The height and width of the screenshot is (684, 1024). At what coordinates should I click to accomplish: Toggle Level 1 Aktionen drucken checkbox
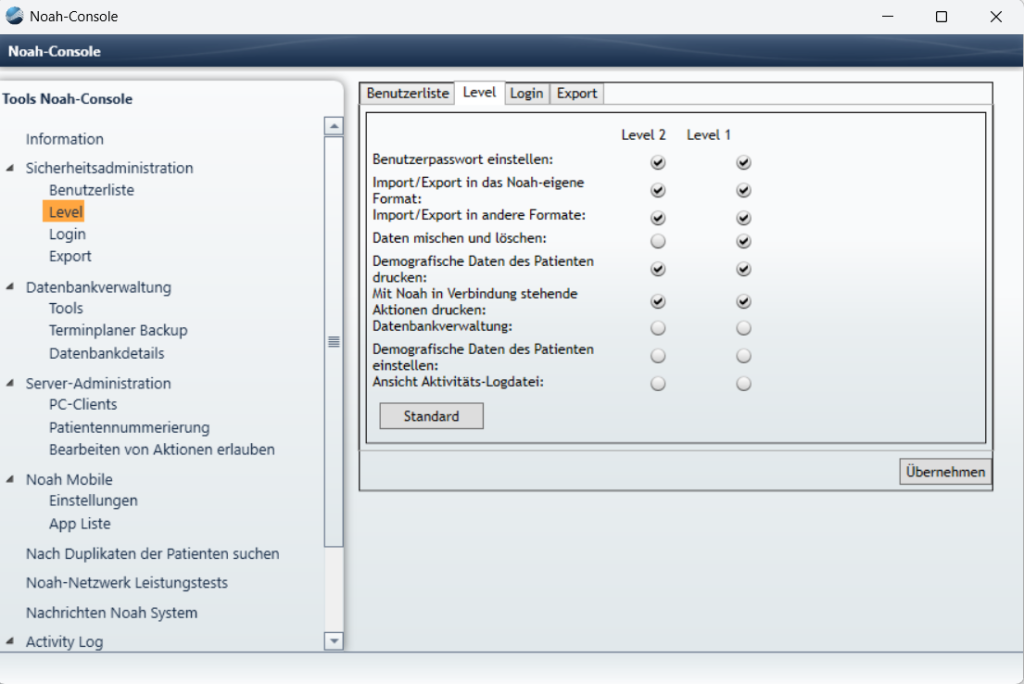coord(743,301)
